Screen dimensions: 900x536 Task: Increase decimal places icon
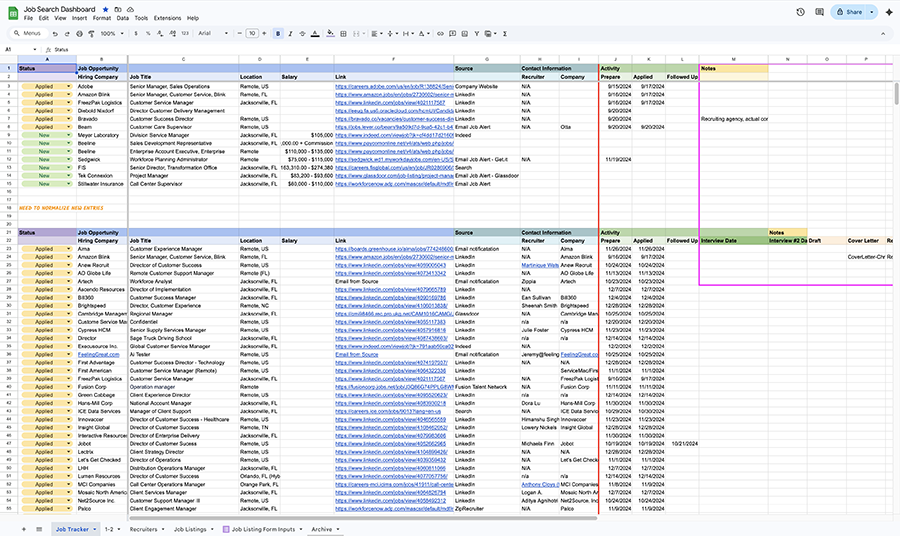point(173,34)
